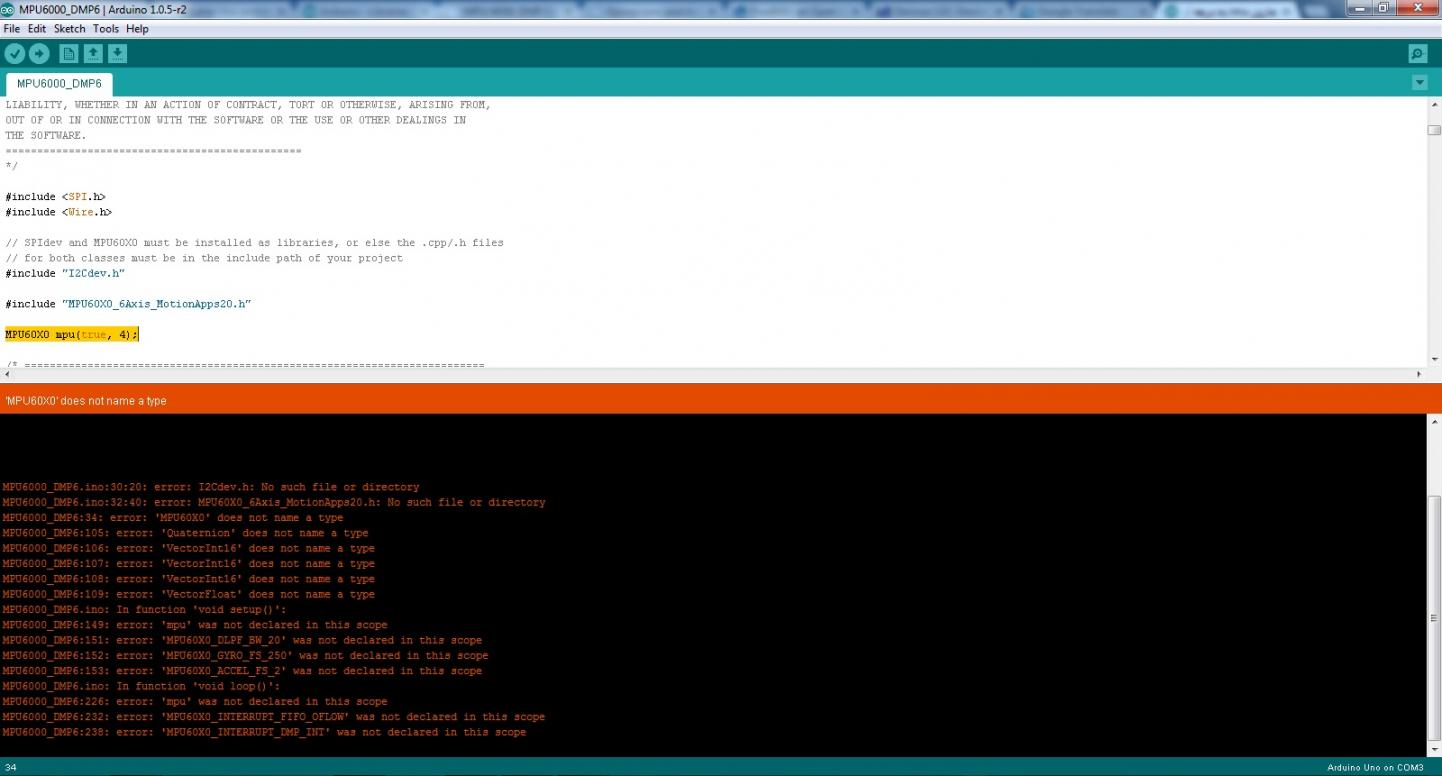
Task: Click the "In function 'void setup()'" console line
Action: pos(144,609)
